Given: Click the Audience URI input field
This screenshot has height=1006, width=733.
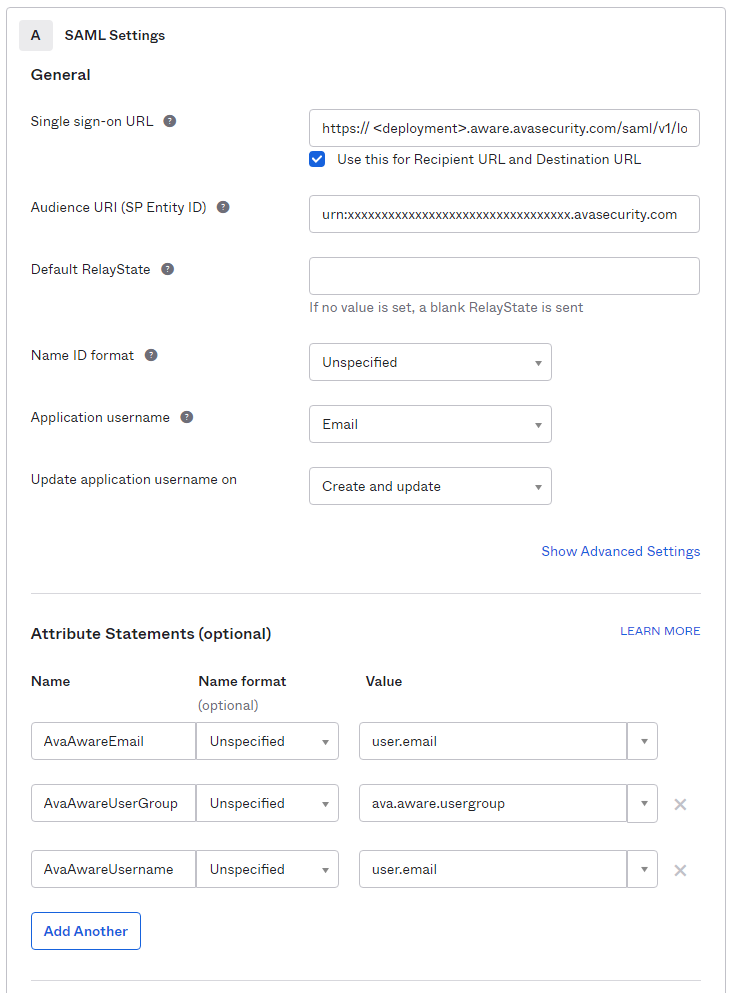Looking at the screenshot, I should tap(504, 214).
